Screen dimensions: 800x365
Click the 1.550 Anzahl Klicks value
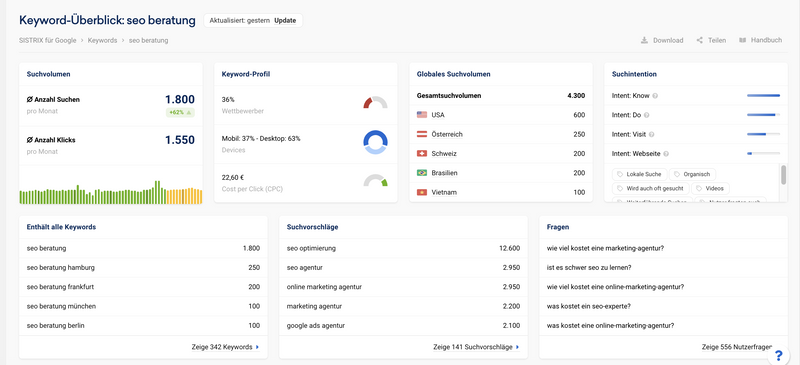pyautogui.click(x=180, y=140)
